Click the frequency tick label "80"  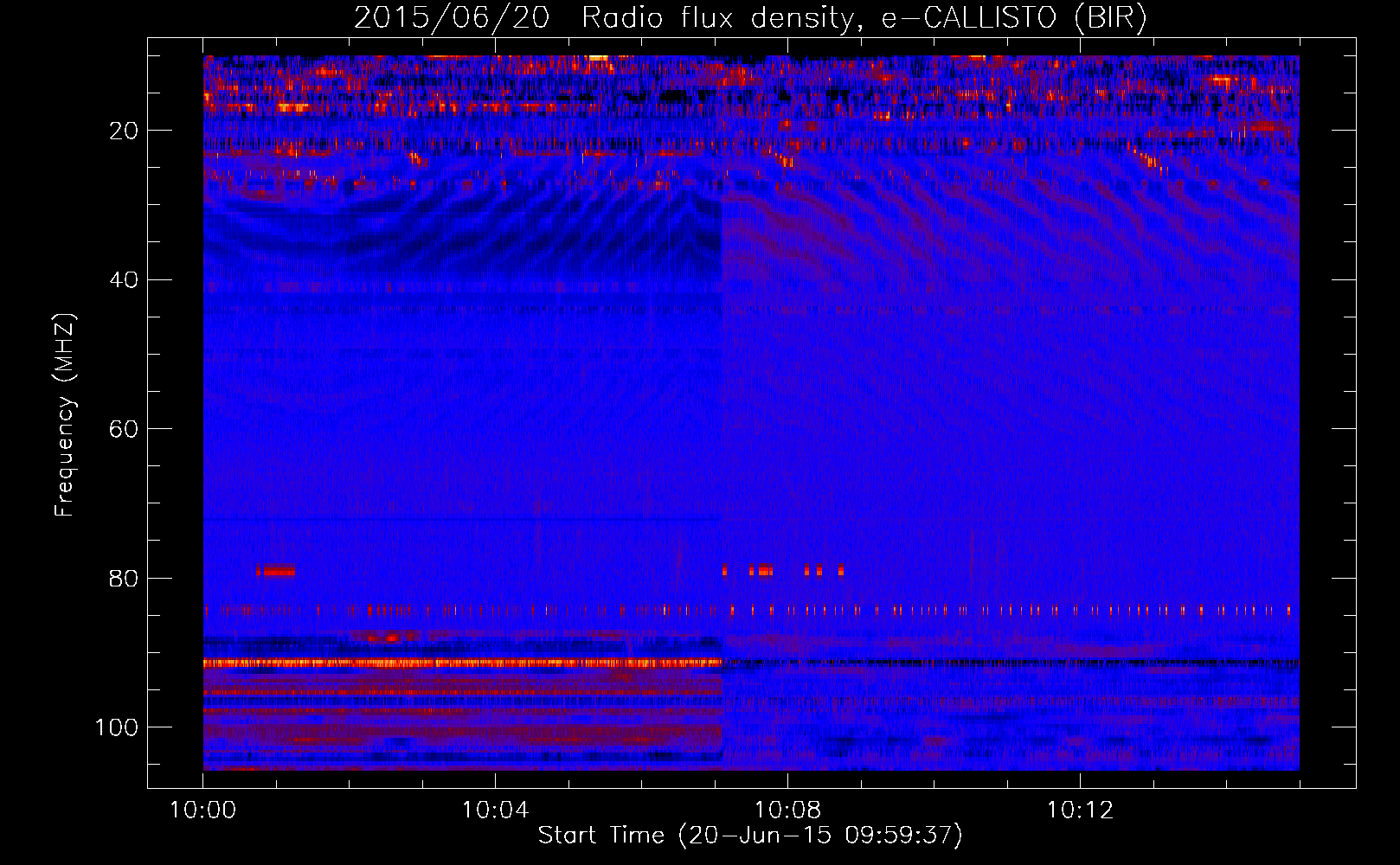pyautogui.click(x=125, y=579)
